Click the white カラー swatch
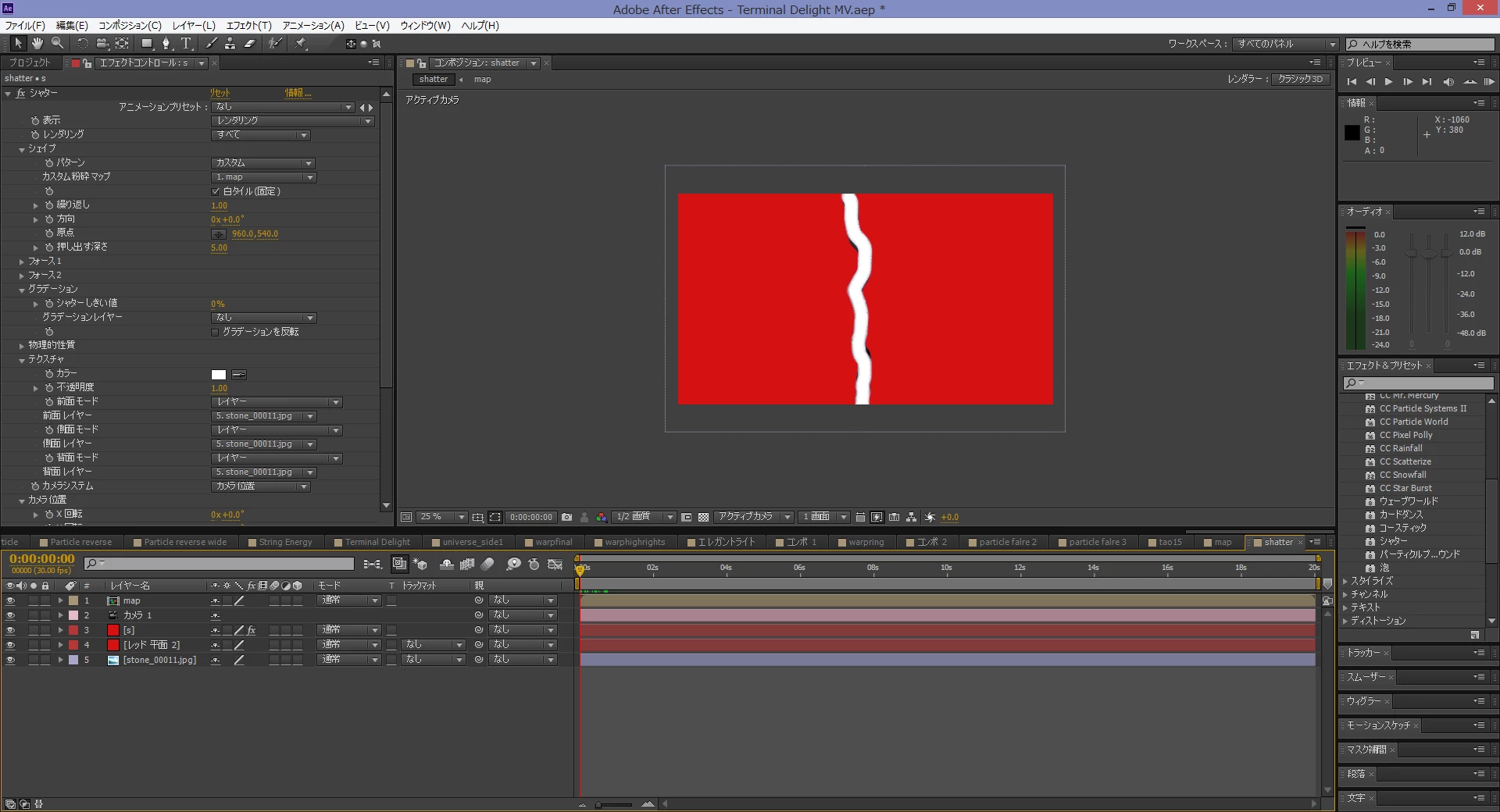Image resolution: width=1500 pixels, height=812 pixels. point(219,376)
